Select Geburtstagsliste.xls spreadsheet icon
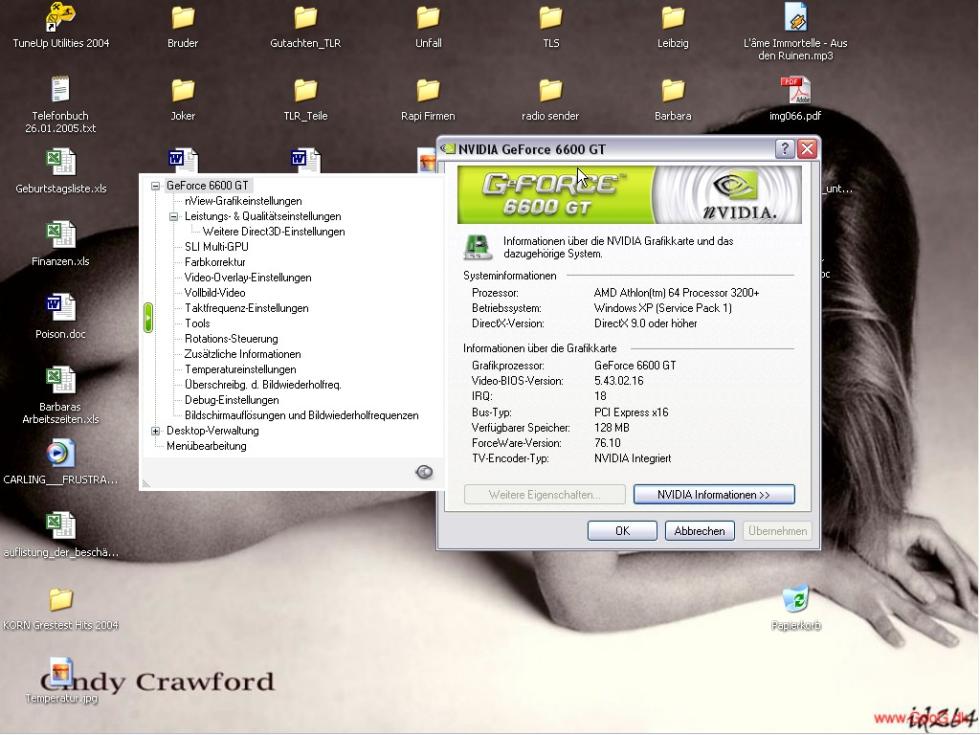The height and width of the screenshot is (735, 980). [61, 162]
